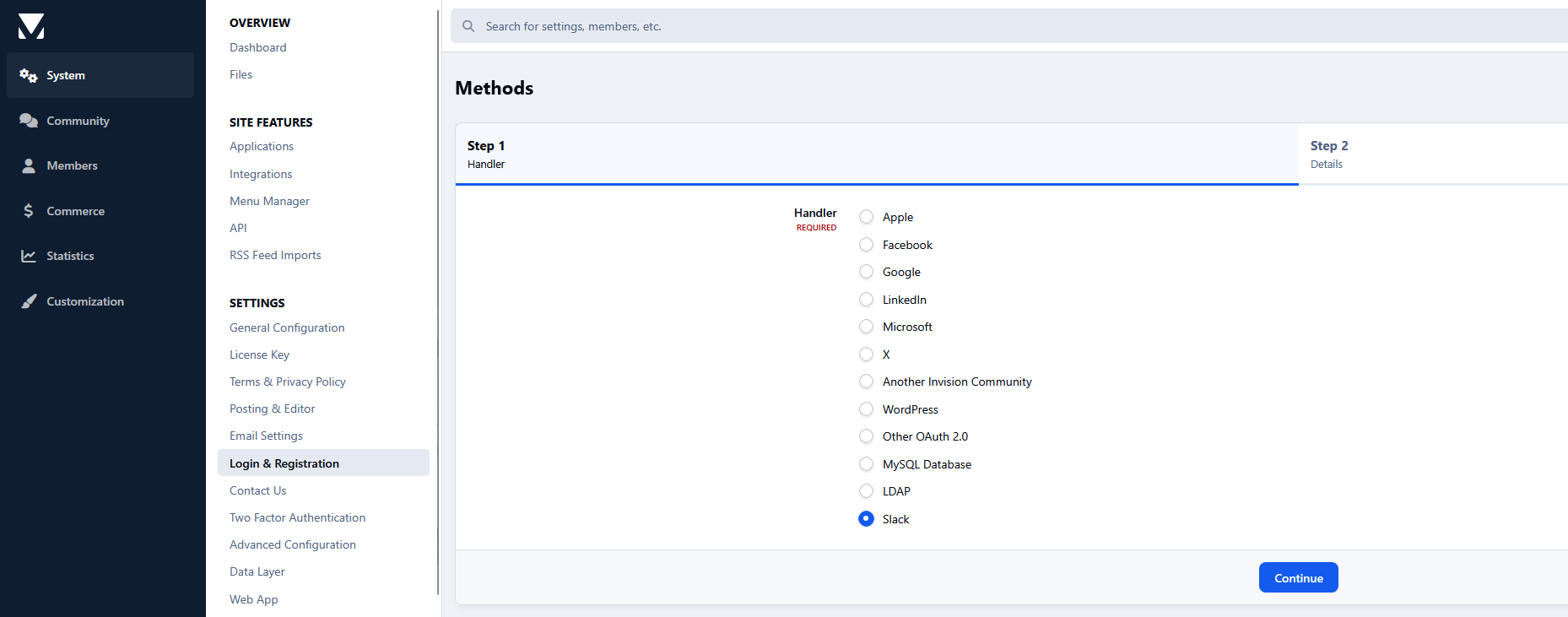Screen dimensions: 1568x617
Task: Click the Handler REQUIRED field label
Action: [815, 219]
